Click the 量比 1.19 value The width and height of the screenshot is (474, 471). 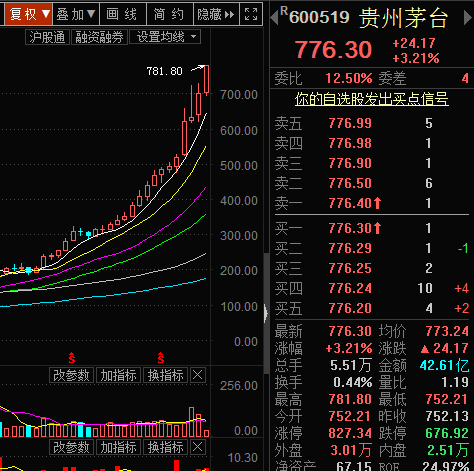coord(455,382)
